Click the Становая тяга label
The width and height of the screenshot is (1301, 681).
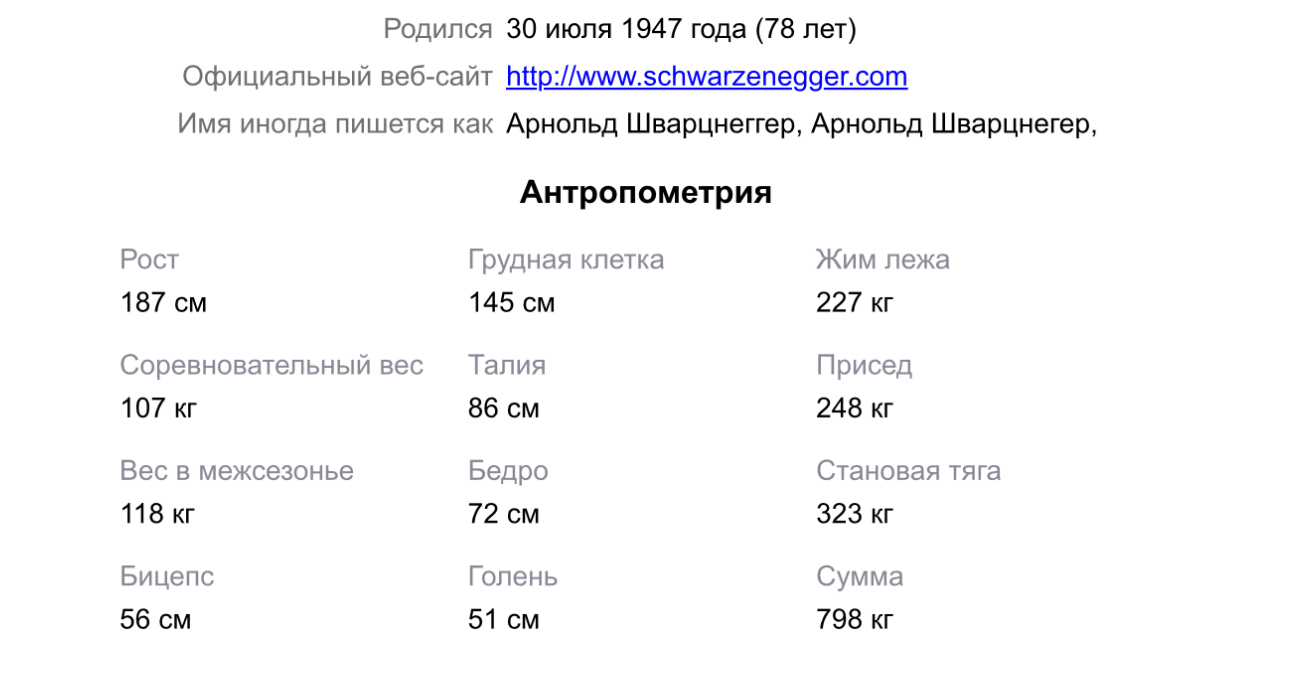coord(908,471)
